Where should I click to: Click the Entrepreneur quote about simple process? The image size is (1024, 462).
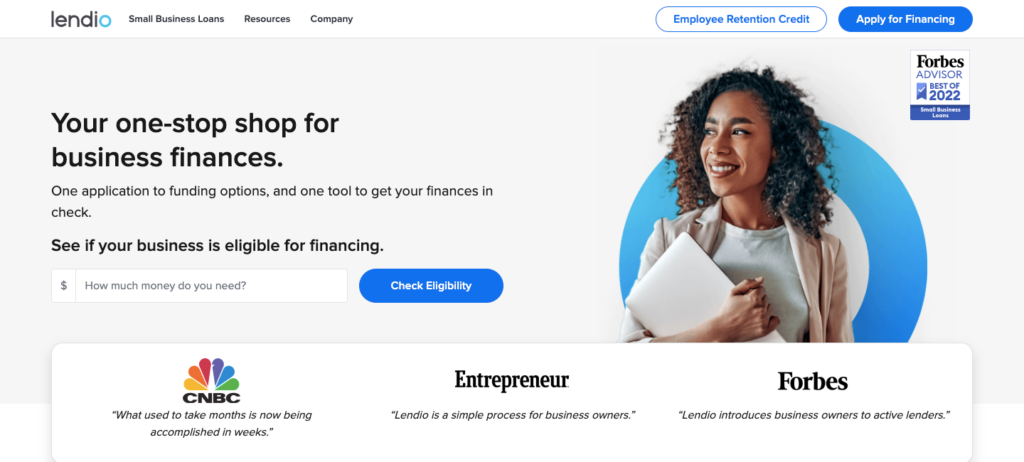tap(513, 415)
